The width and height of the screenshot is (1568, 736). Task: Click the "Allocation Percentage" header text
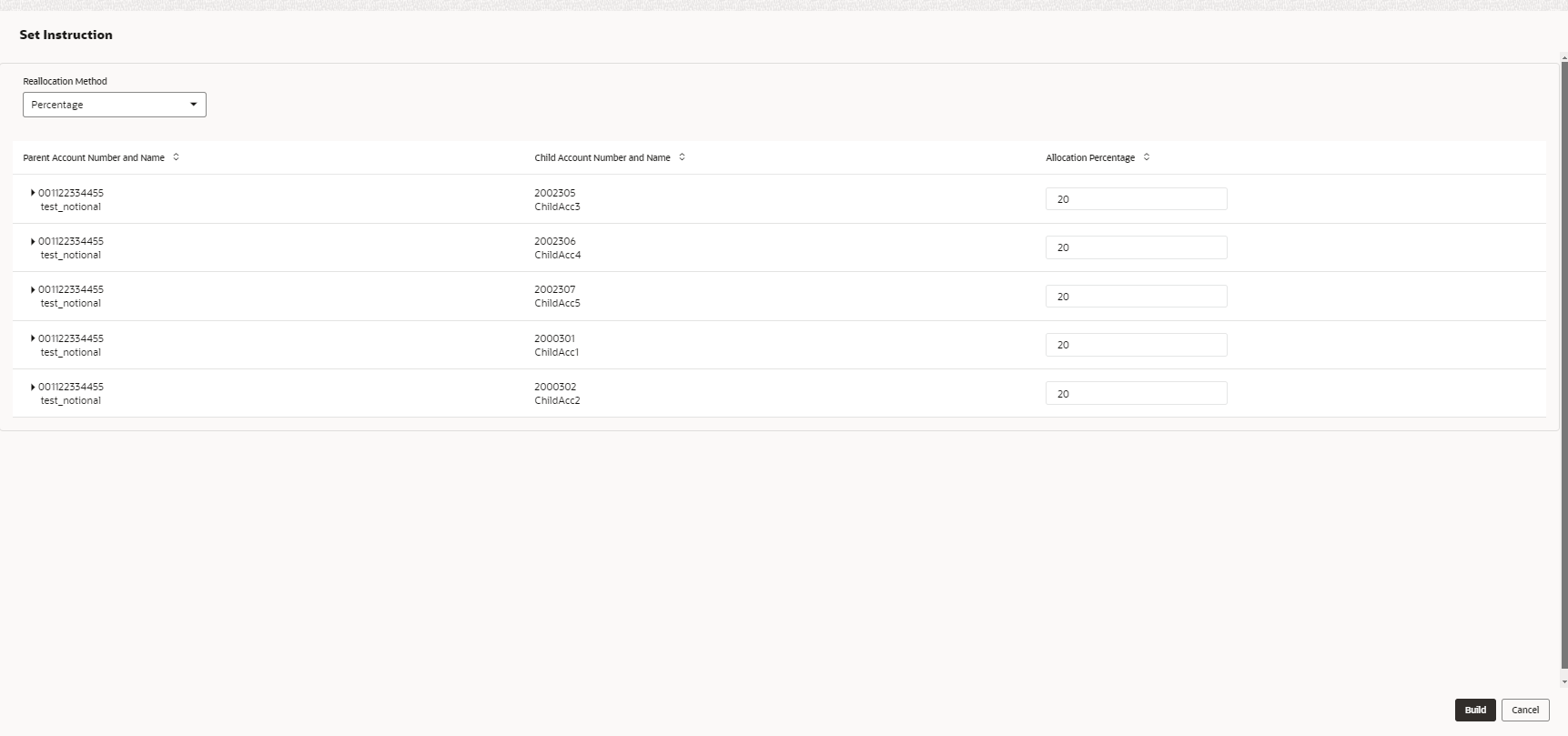tap(1090, 157)
